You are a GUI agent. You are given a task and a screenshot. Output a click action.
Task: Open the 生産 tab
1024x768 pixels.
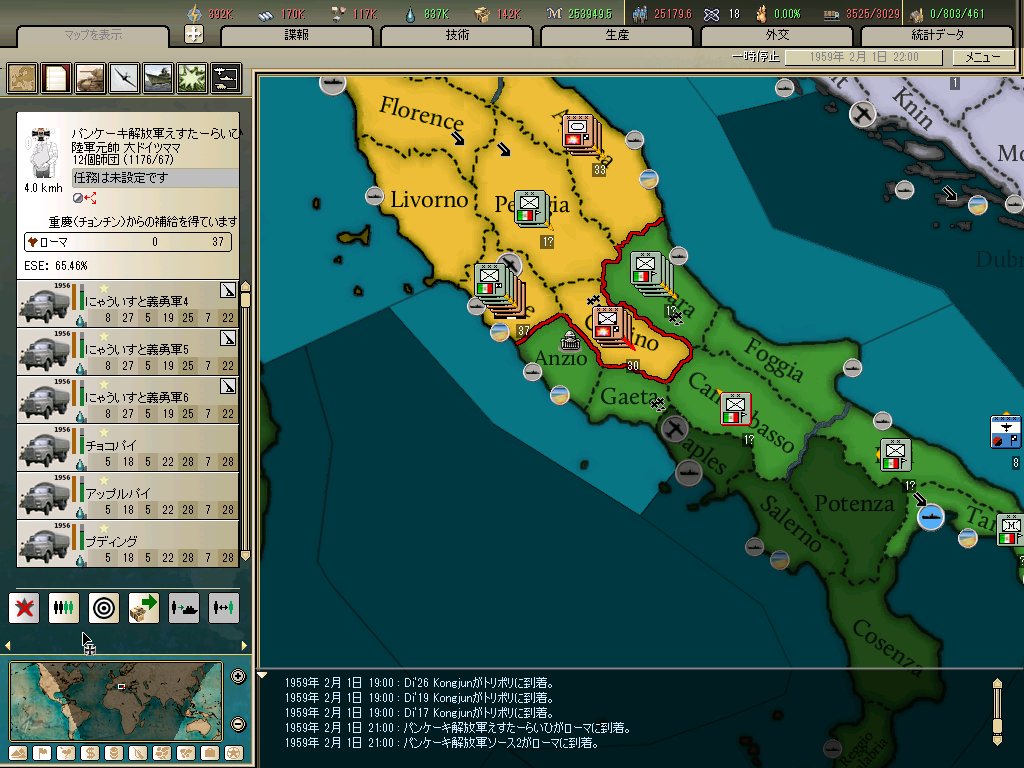tap(617, 35)
